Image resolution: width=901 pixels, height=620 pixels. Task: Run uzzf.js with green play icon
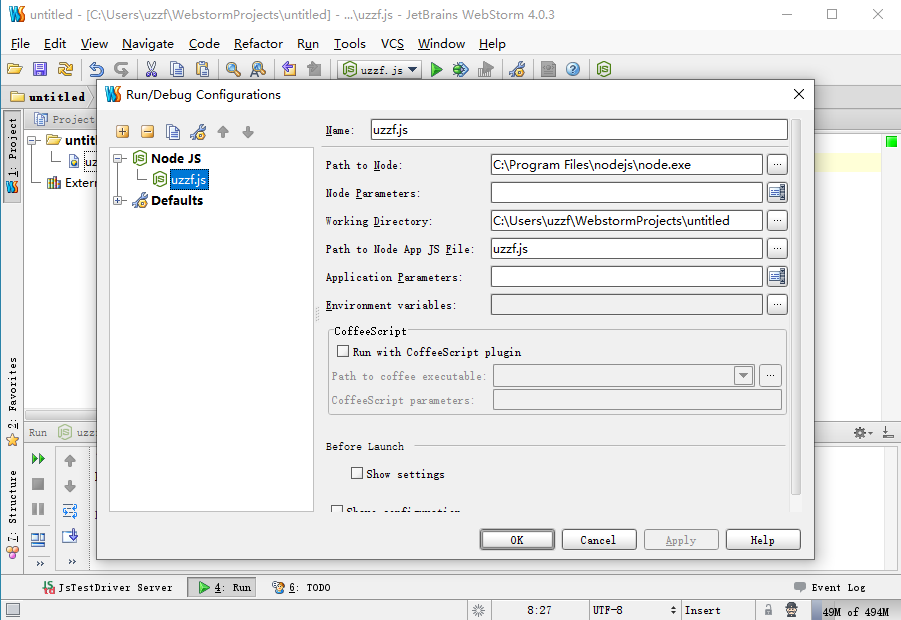pos(436,70)
